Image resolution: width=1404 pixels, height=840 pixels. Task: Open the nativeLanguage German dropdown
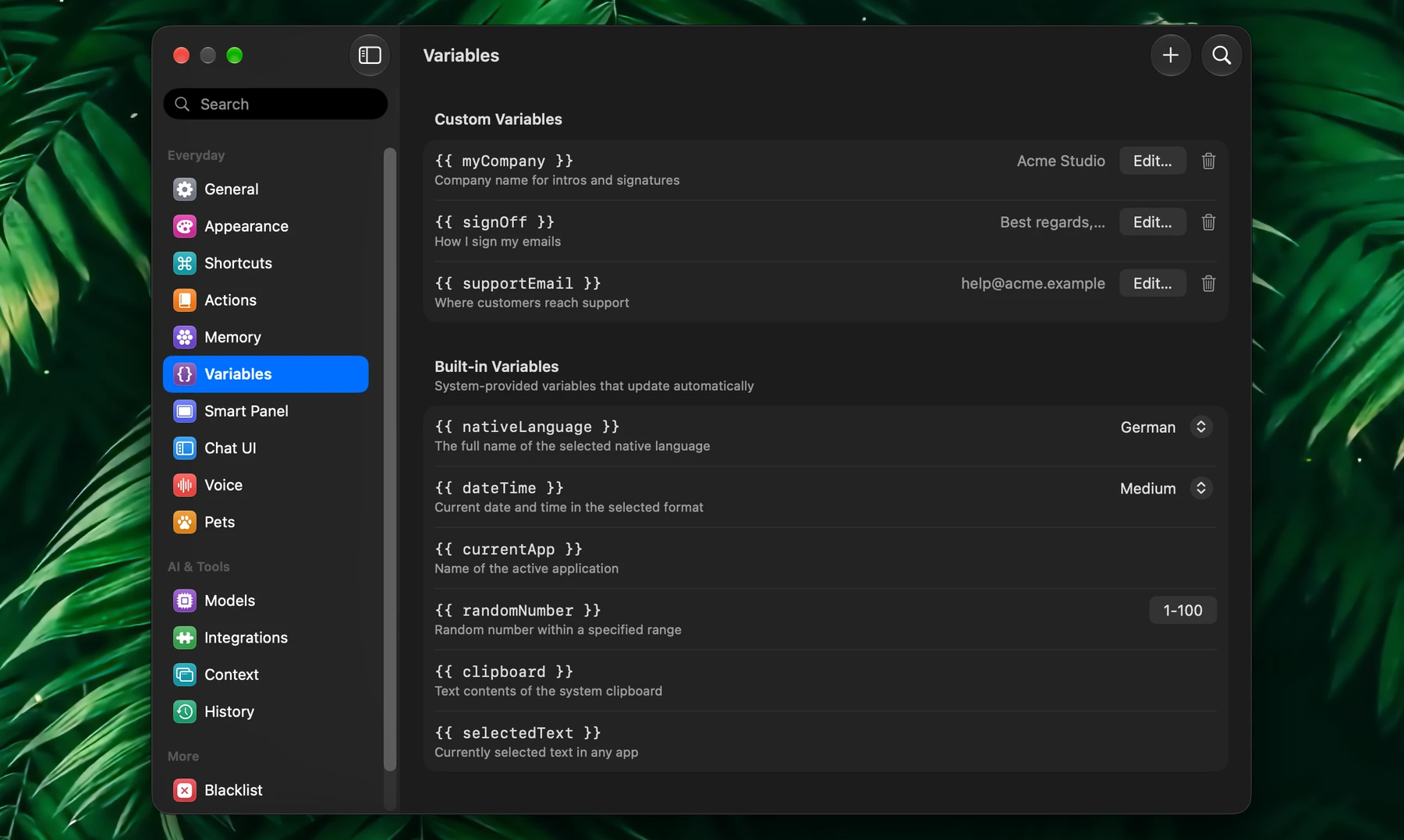(1166, 427)
